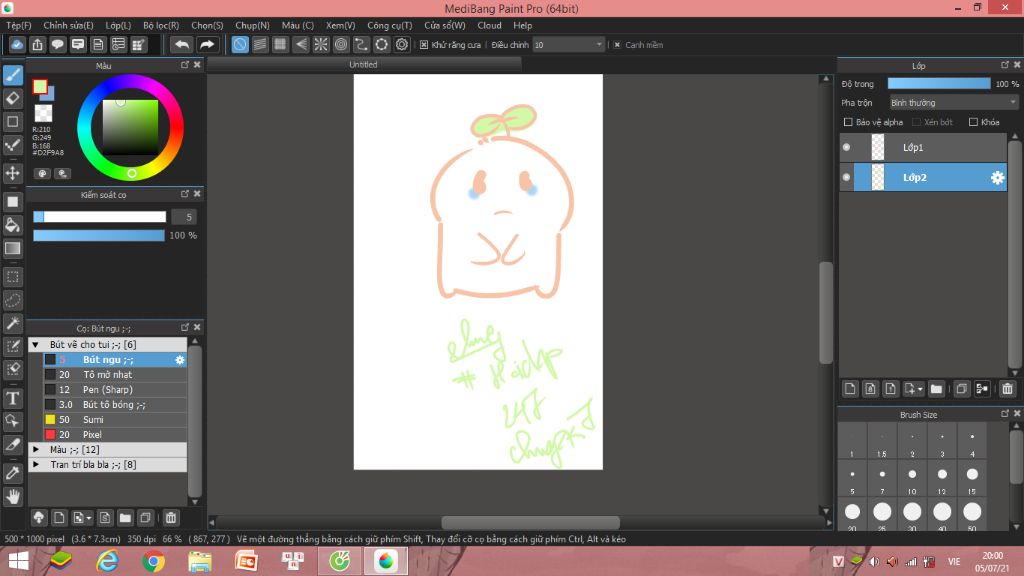
Task: Select the transparent color swatch
Action: pyautogui.click(x=43, y=114)
